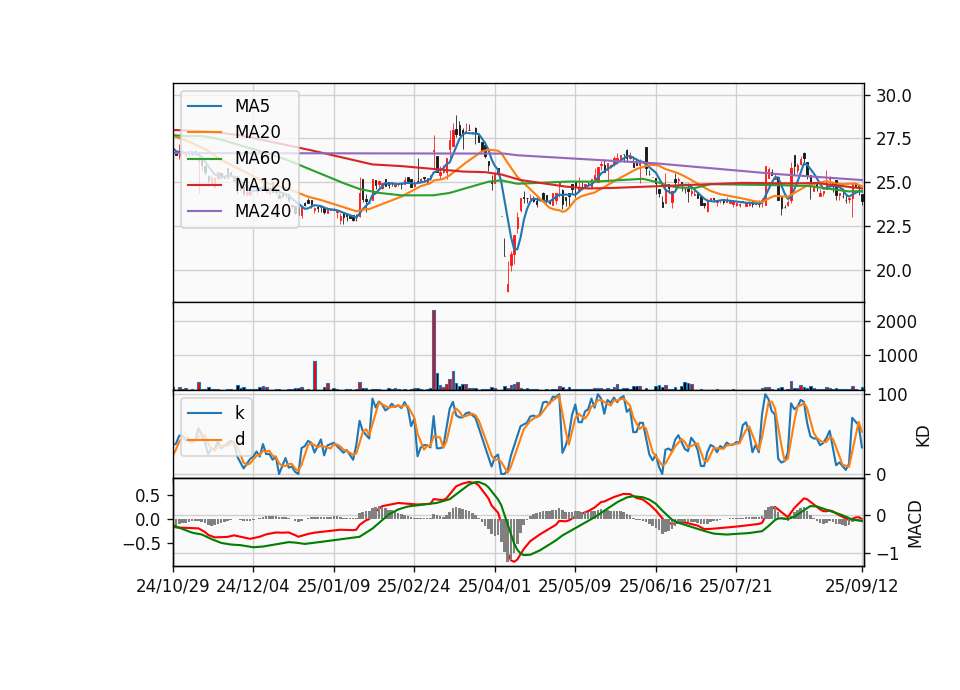Screen dimensions: 960x690
Task: Click the 22.5 price axis label
Action: point(893,227)
